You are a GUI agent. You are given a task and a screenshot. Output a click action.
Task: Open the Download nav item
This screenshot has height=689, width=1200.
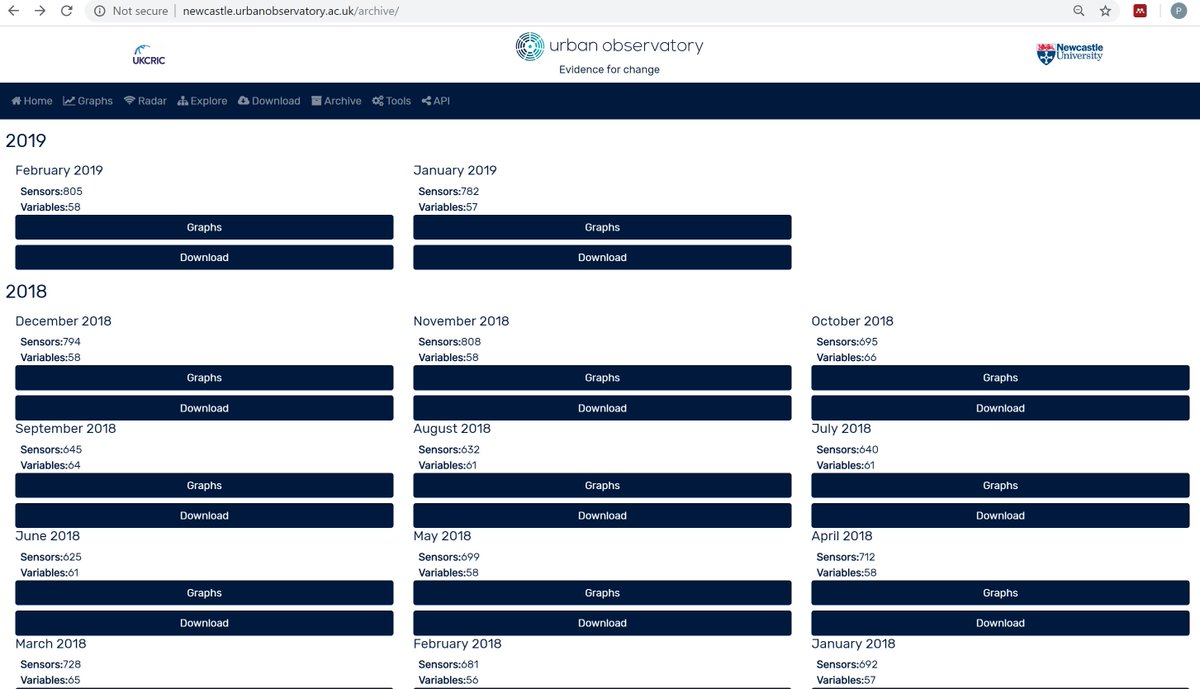click(269, 101)
